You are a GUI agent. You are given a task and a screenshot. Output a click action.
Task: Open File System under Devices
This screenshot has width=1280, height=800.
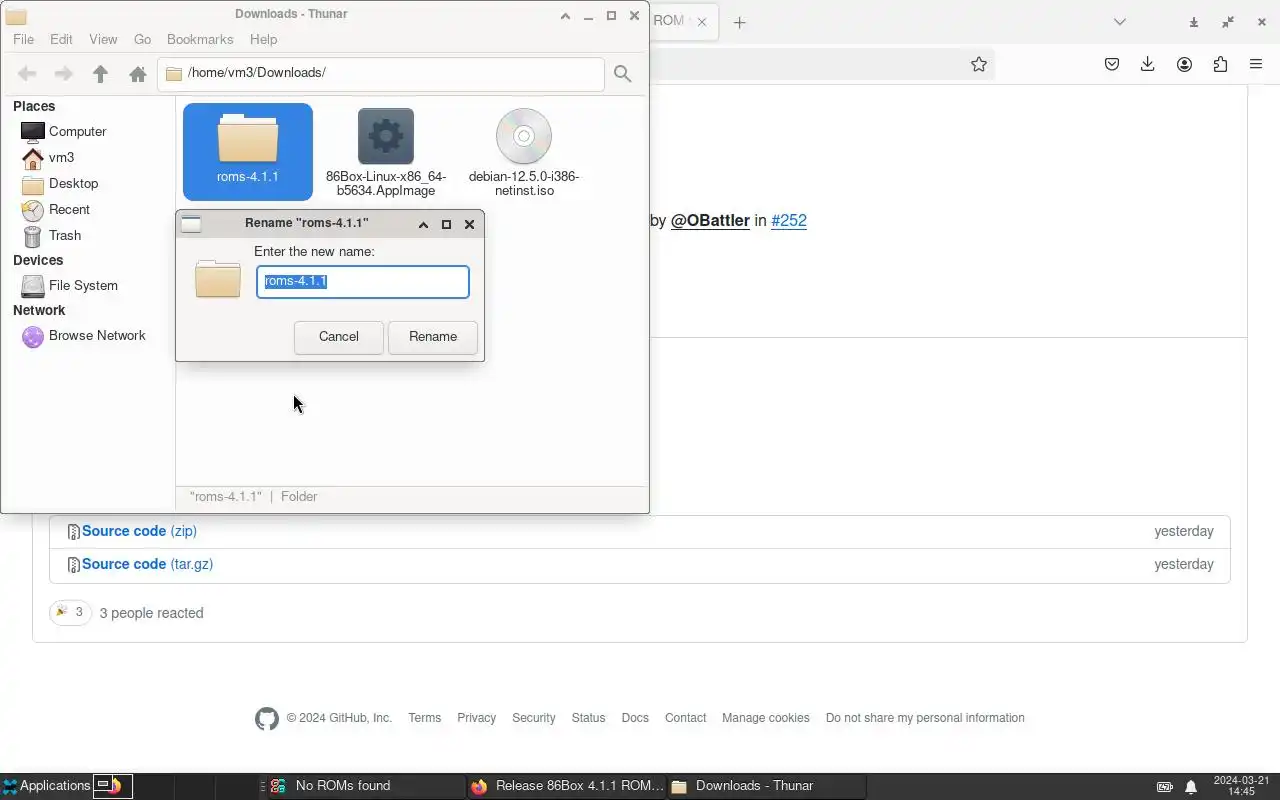pos(83,285)
